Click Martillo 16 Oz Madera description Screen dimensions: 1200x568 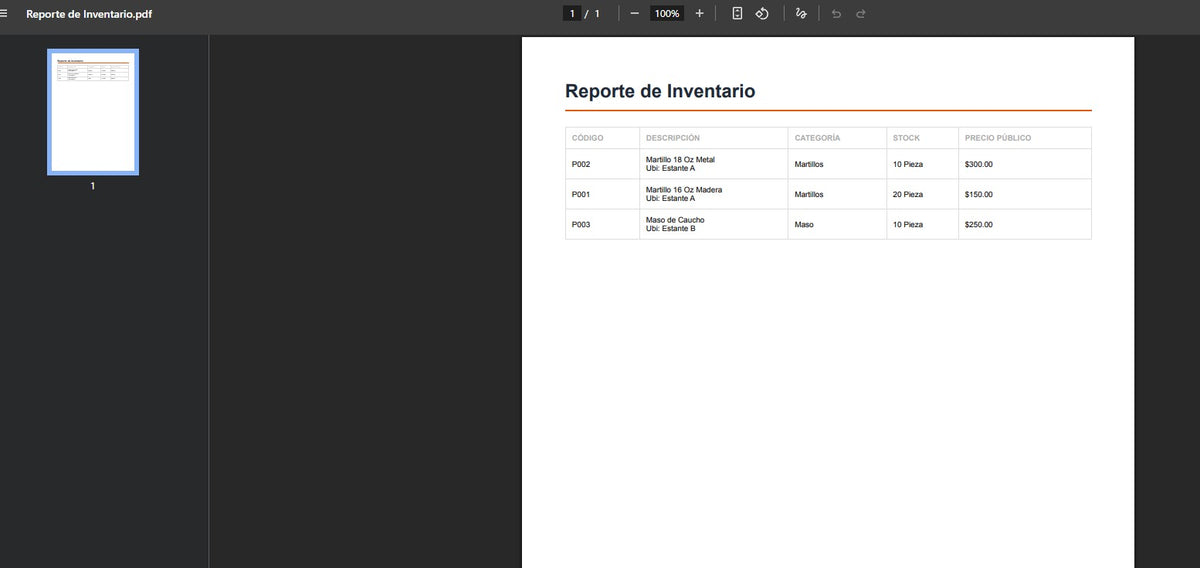684,190
